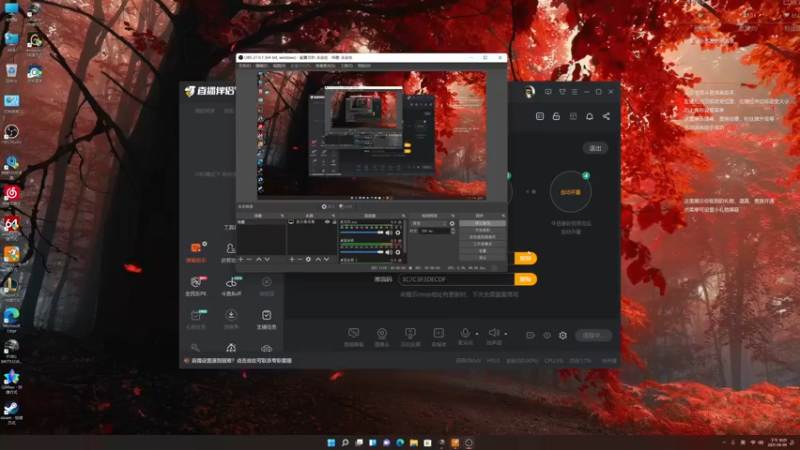Open user avatar in streaming companion

click(x=529, y=92)
